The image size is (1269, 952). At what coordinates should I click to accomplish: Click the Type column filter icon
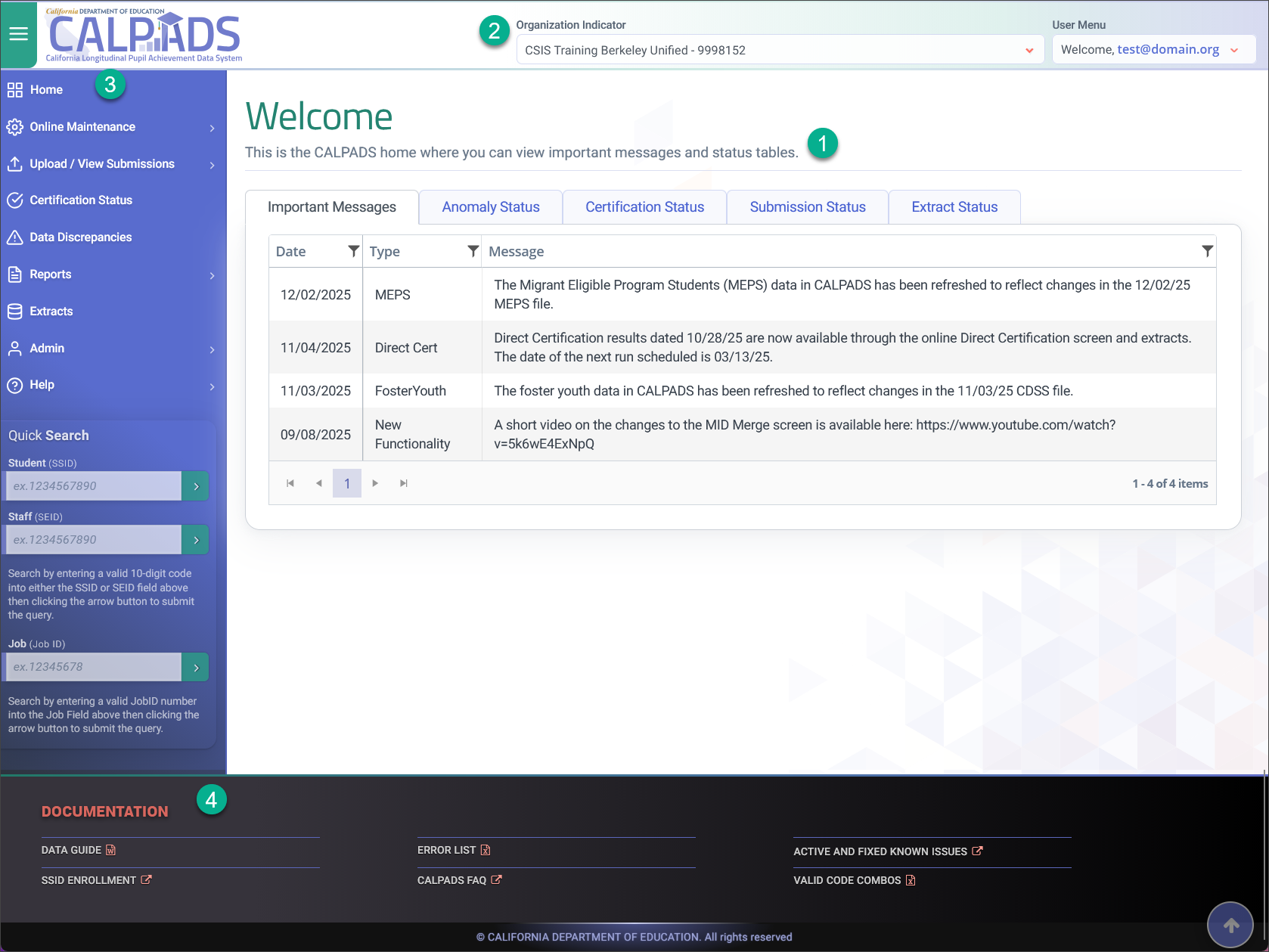click(x=473, y=251)
